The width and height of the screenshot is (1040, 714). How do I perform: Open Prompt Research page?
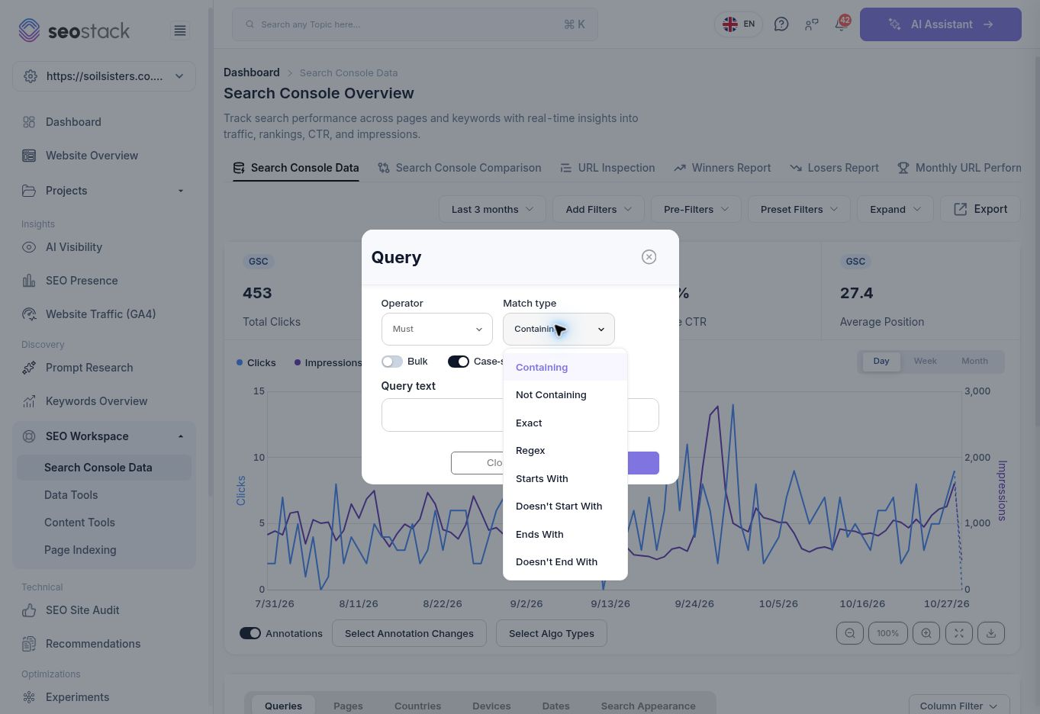point(89,368)
